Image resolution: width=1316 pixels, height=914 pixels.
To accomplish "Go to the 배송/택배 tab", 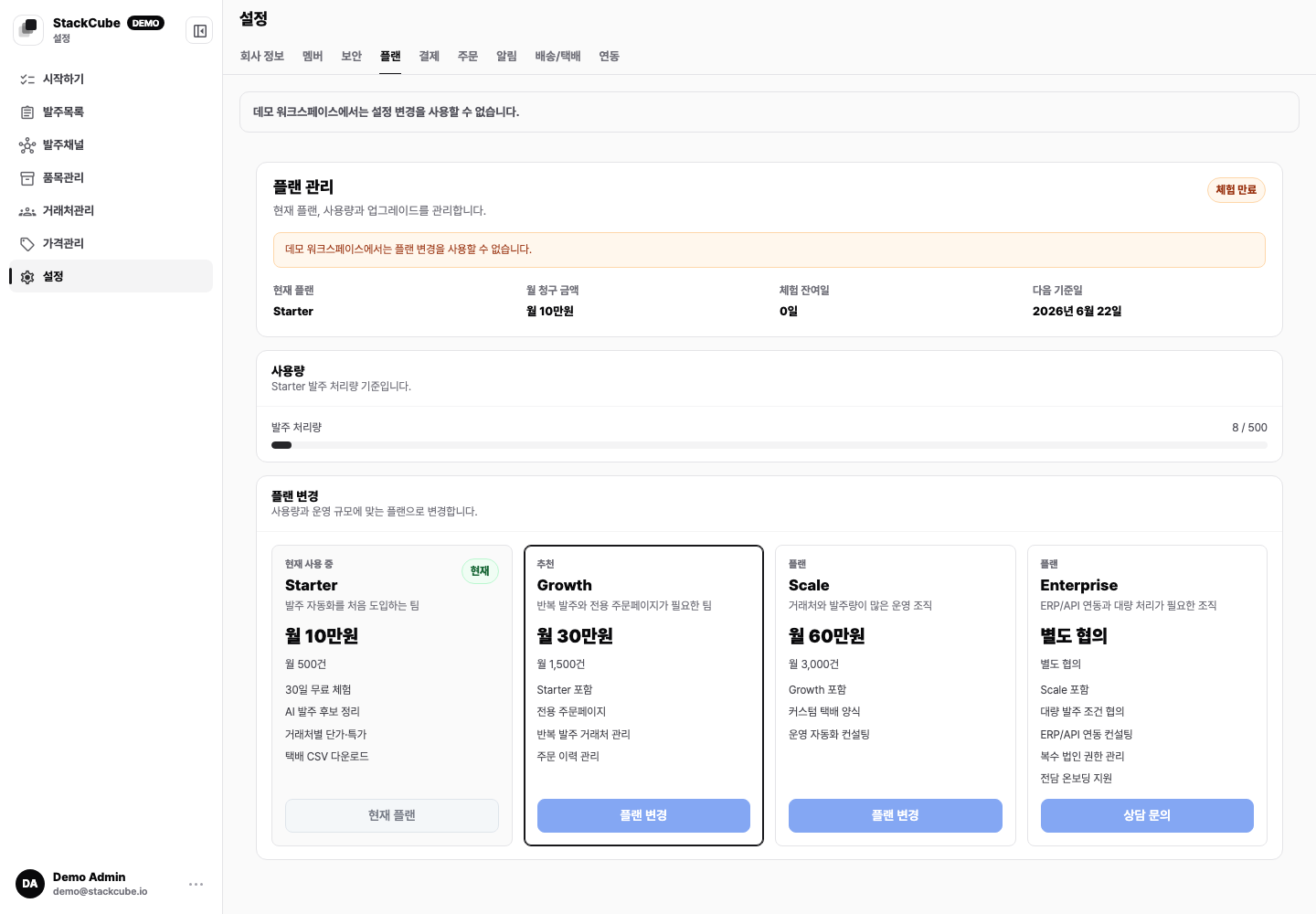I will 558,57.
